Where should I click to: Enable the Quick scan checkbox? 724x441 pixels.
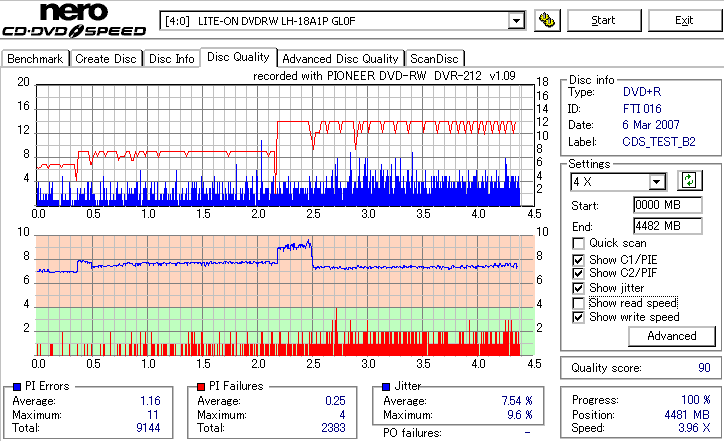(x=578, y=243)
